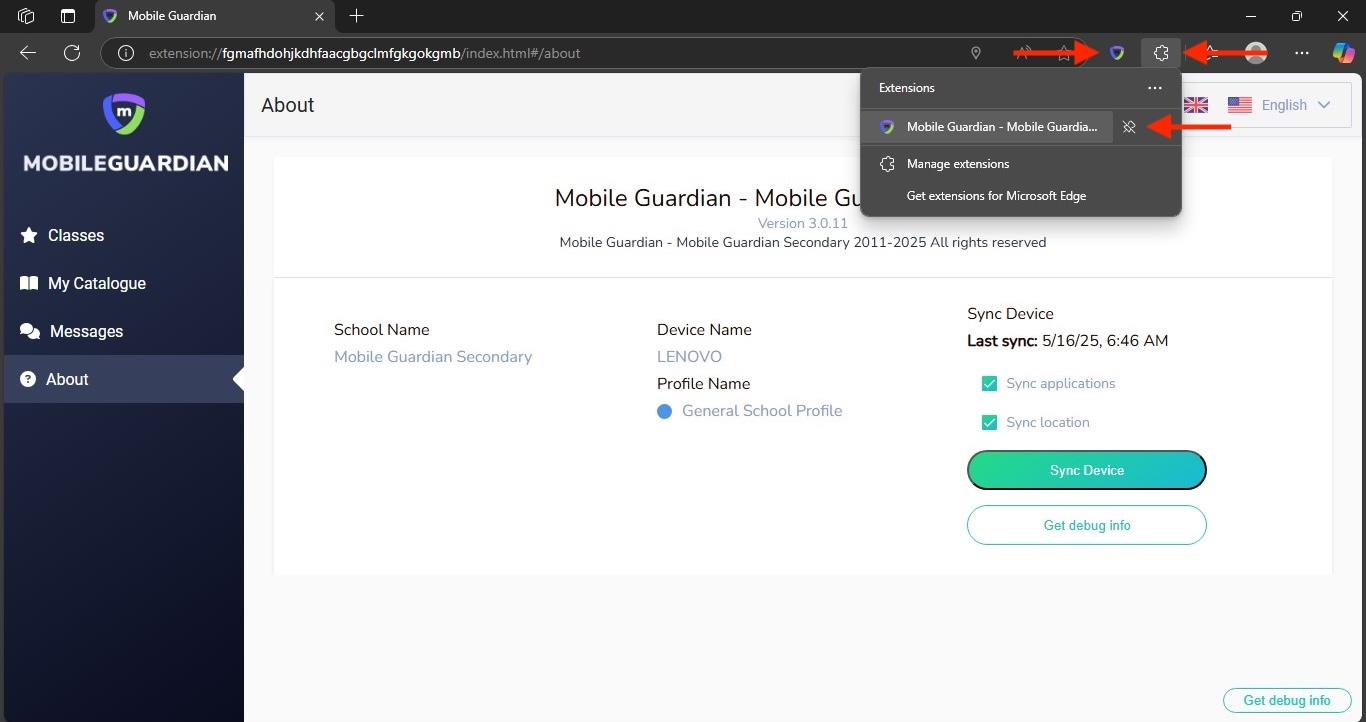Screen dimensions: 1366x722
Task: Uncheck the Sync applications checkbox
Action: pos(989,384)
